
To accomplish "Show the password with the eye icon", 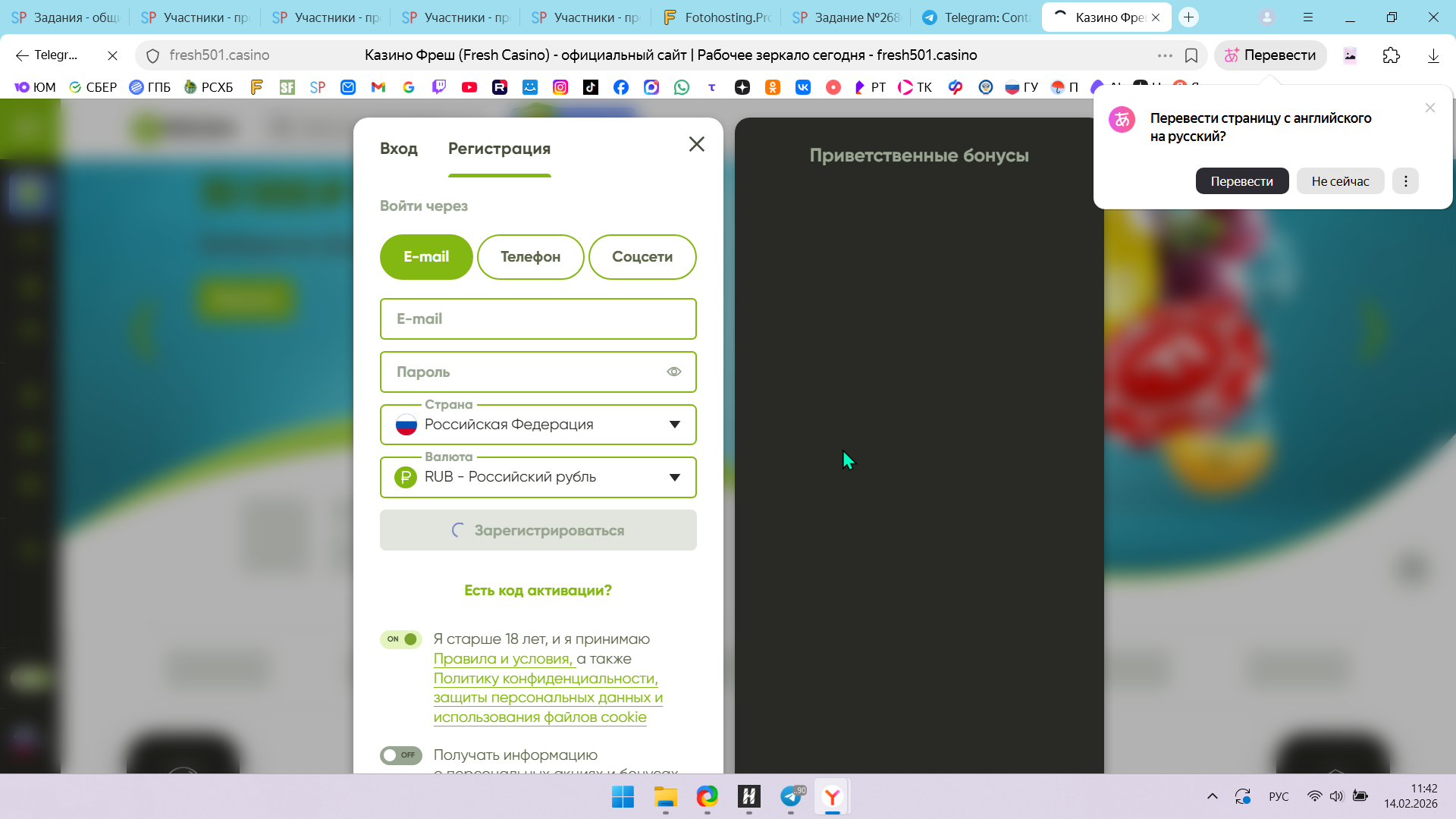I will (673, 372).
